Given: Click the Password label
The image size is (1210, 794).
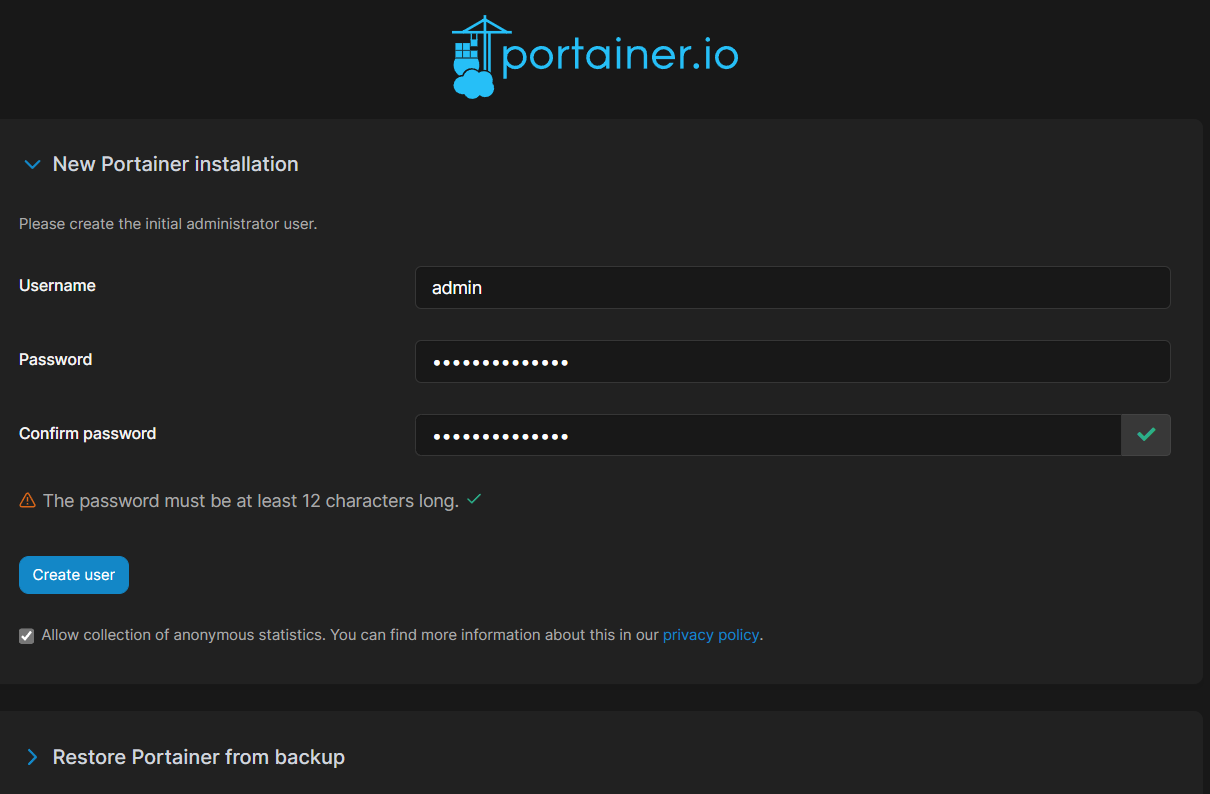Looking at the screenshot, I should (x=55, y=359).
